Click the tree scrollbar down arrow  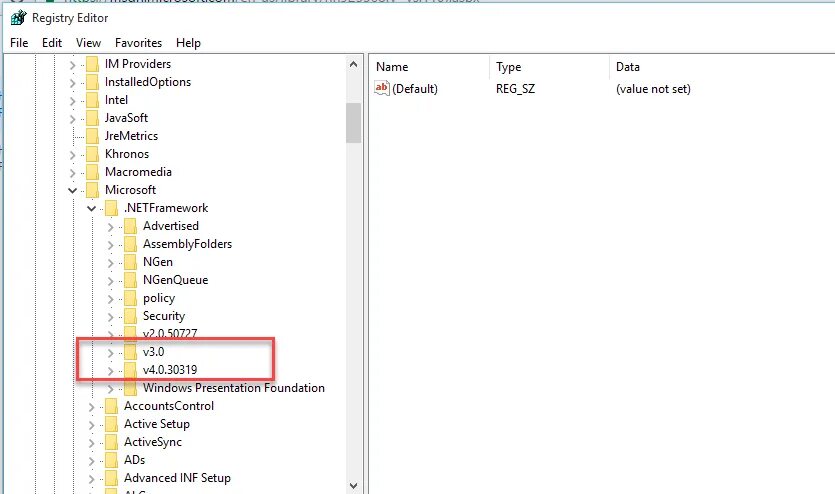click(353, 485)
